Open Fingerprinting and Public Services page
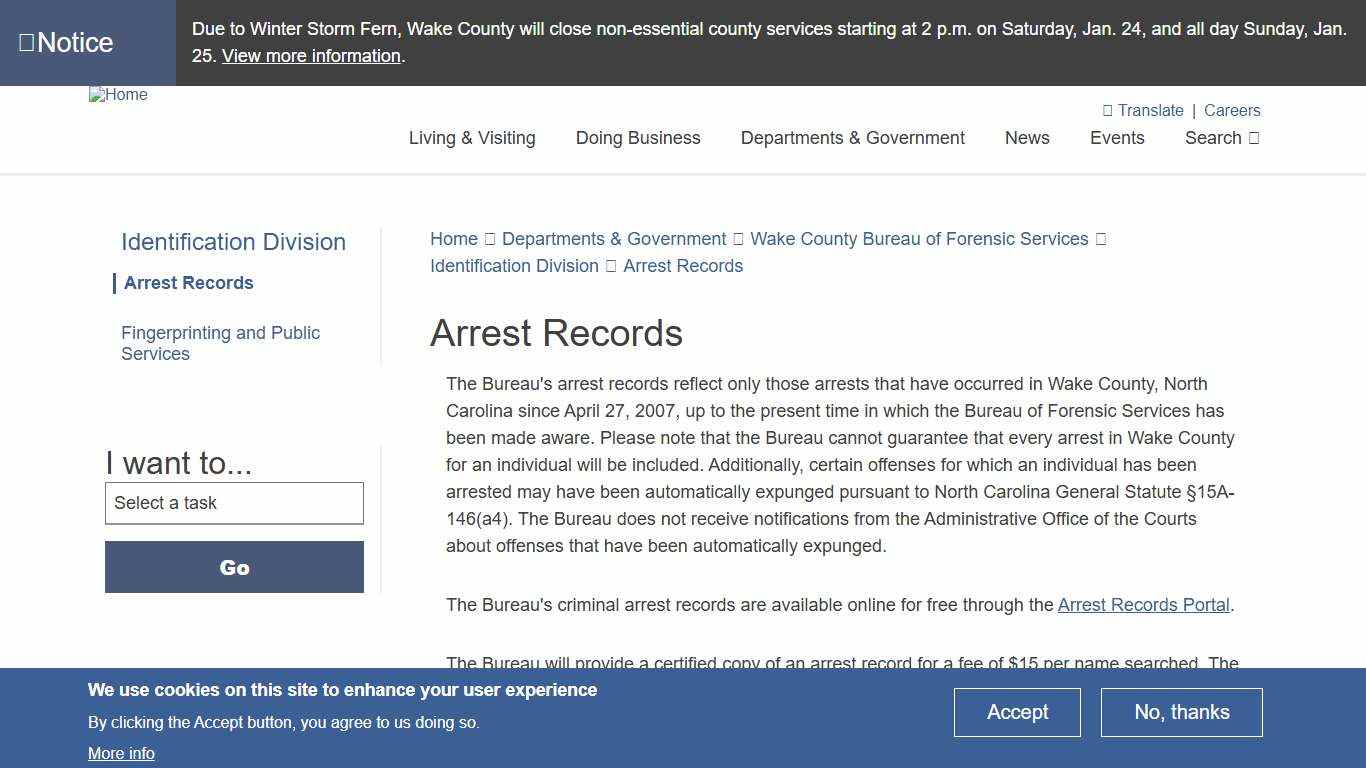 tap(220, 343)
